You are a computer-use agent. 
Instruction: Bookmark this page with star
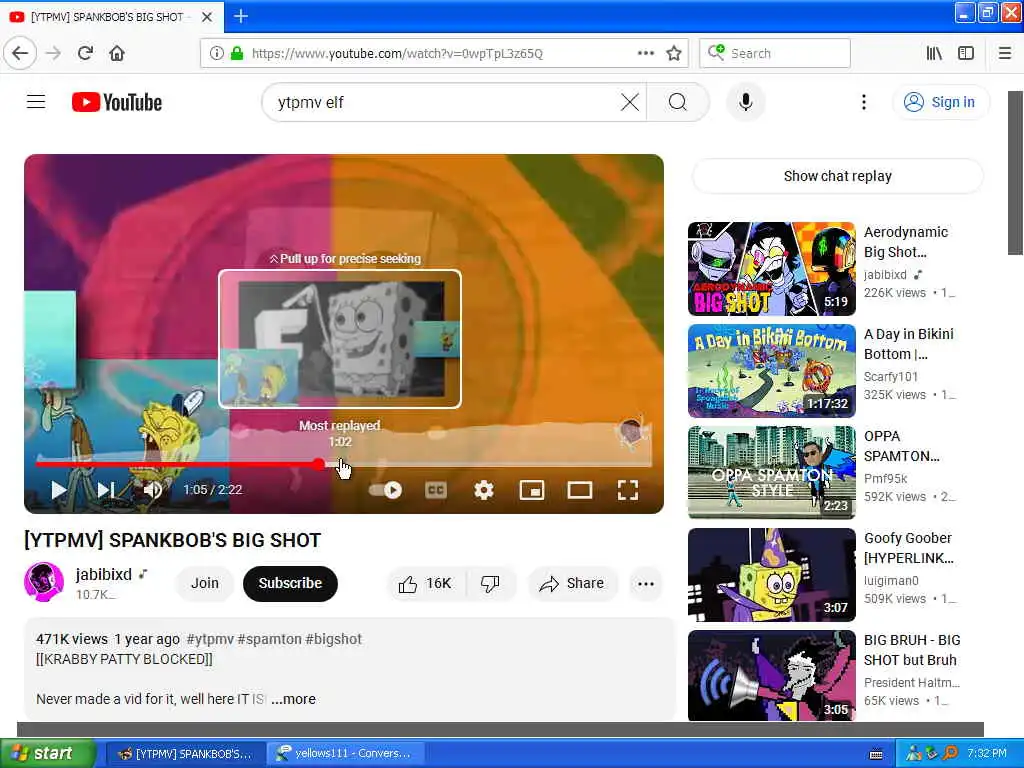pyautogui.click(x=674, y=53)
